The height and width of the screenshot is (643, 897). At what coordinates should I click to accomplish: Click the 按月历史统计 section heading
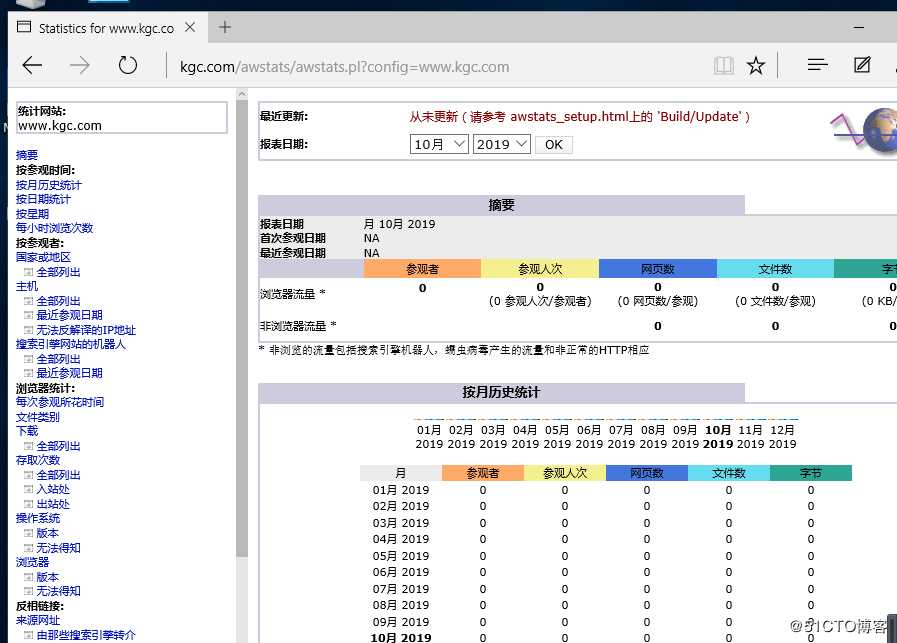(x=501, y=392)
